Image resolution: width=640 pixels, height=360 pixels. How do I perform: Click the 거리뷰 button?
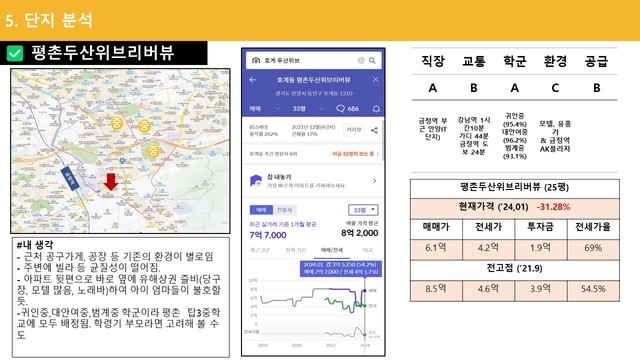coord(353,130)
